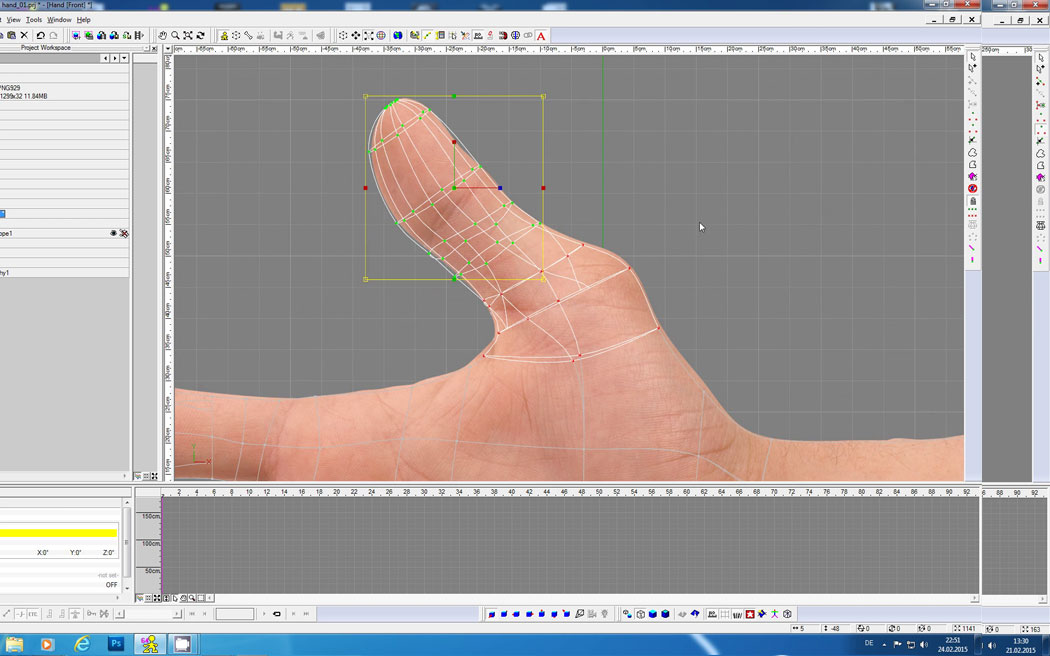The width and height of the screenshot is (1050, 656).
Task: Click the lock icon in right toolbar
Action: [x=972, y=201]
